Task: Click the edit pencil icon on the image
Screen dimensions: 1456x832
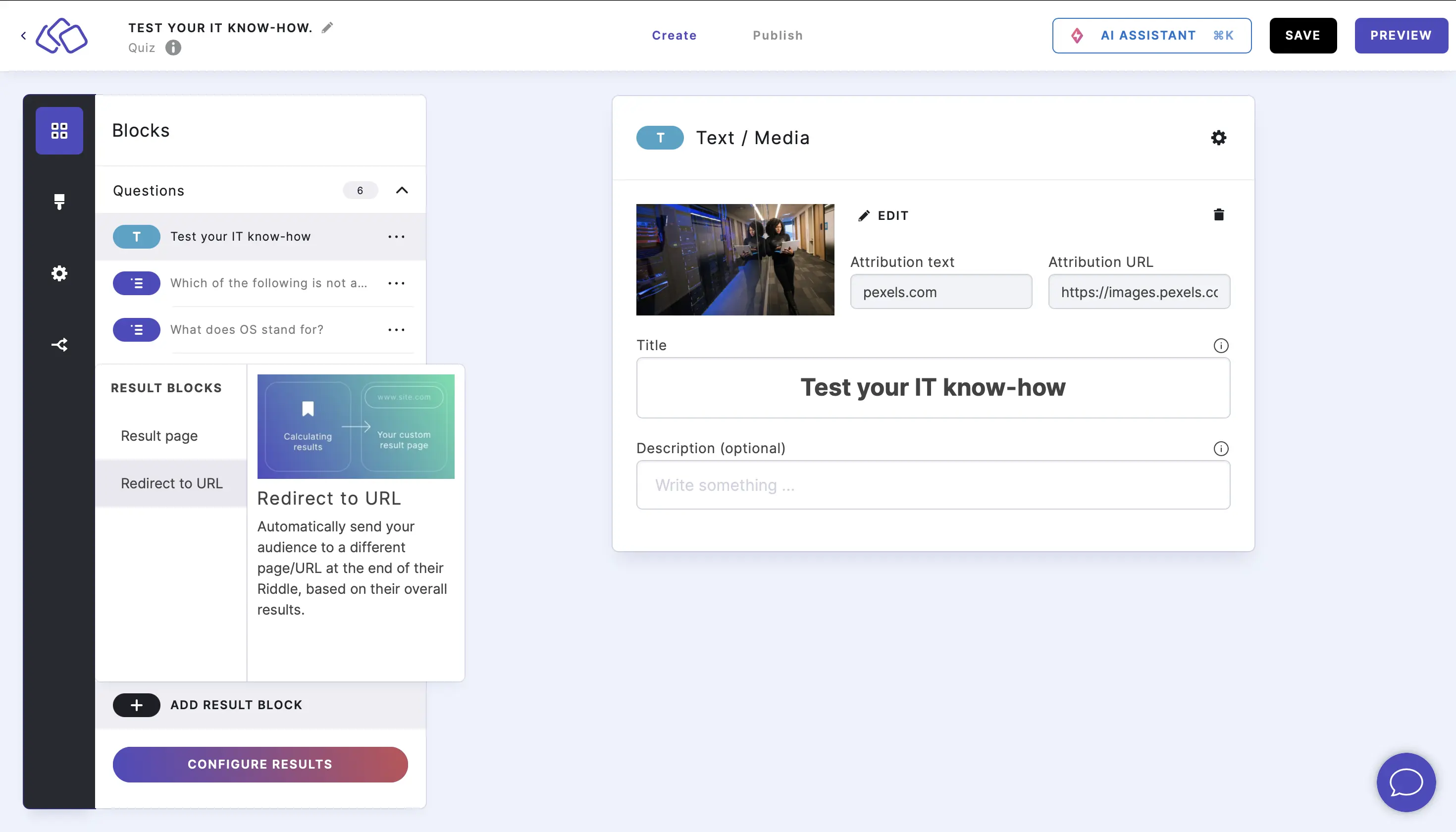Action: 862,215
